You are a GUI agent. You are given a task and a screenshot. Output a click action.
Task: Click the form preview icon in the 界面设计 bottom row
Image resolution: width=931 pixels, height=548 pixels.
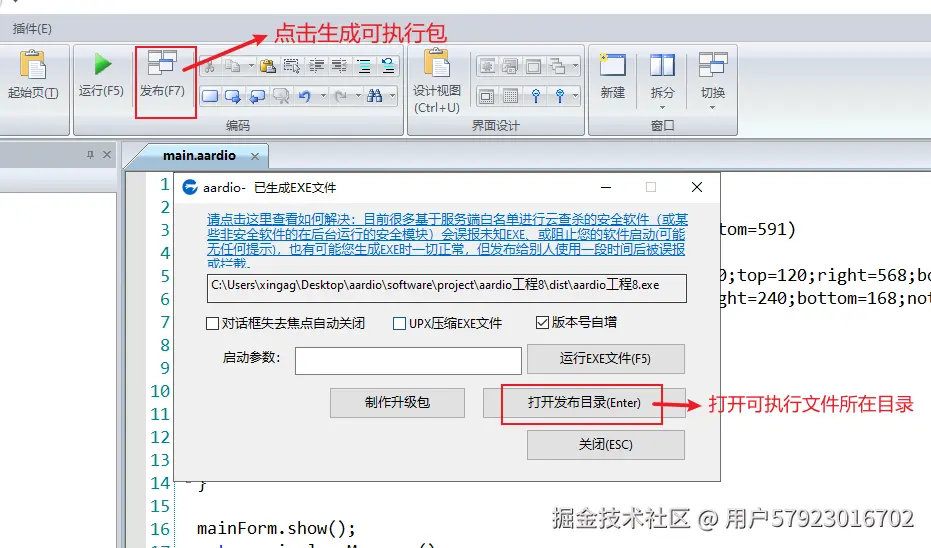487,96
